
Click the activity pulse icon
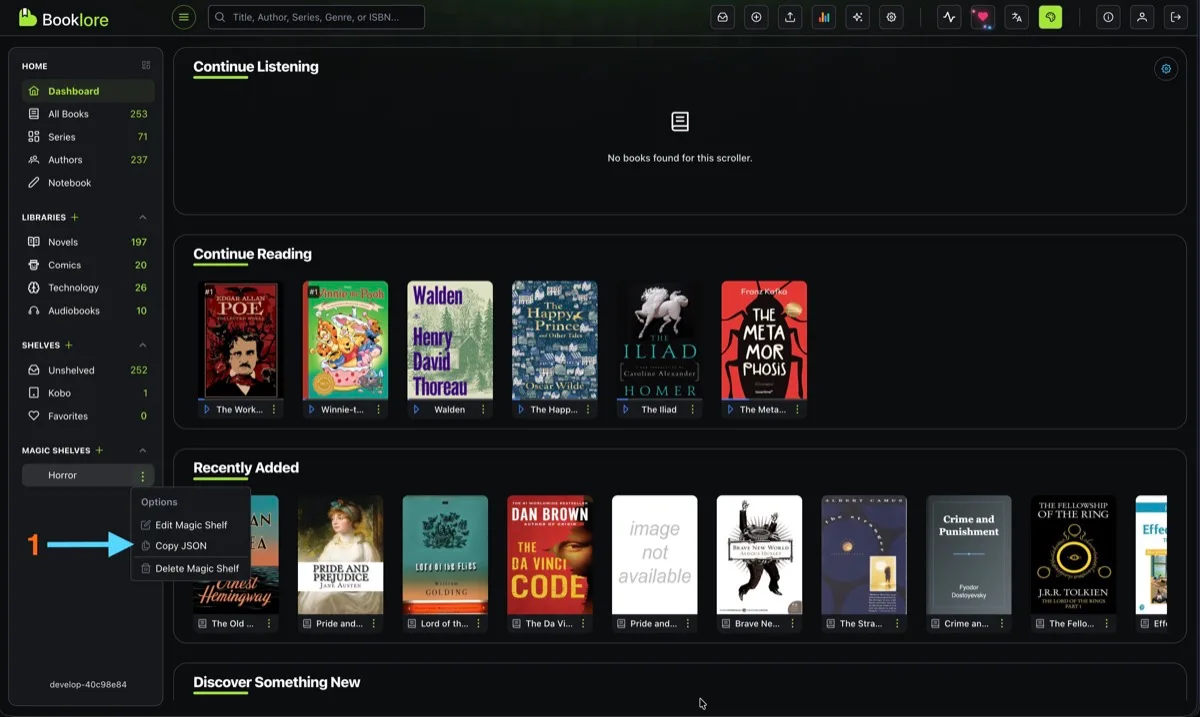pyautogui.click(x=949, y=17)
